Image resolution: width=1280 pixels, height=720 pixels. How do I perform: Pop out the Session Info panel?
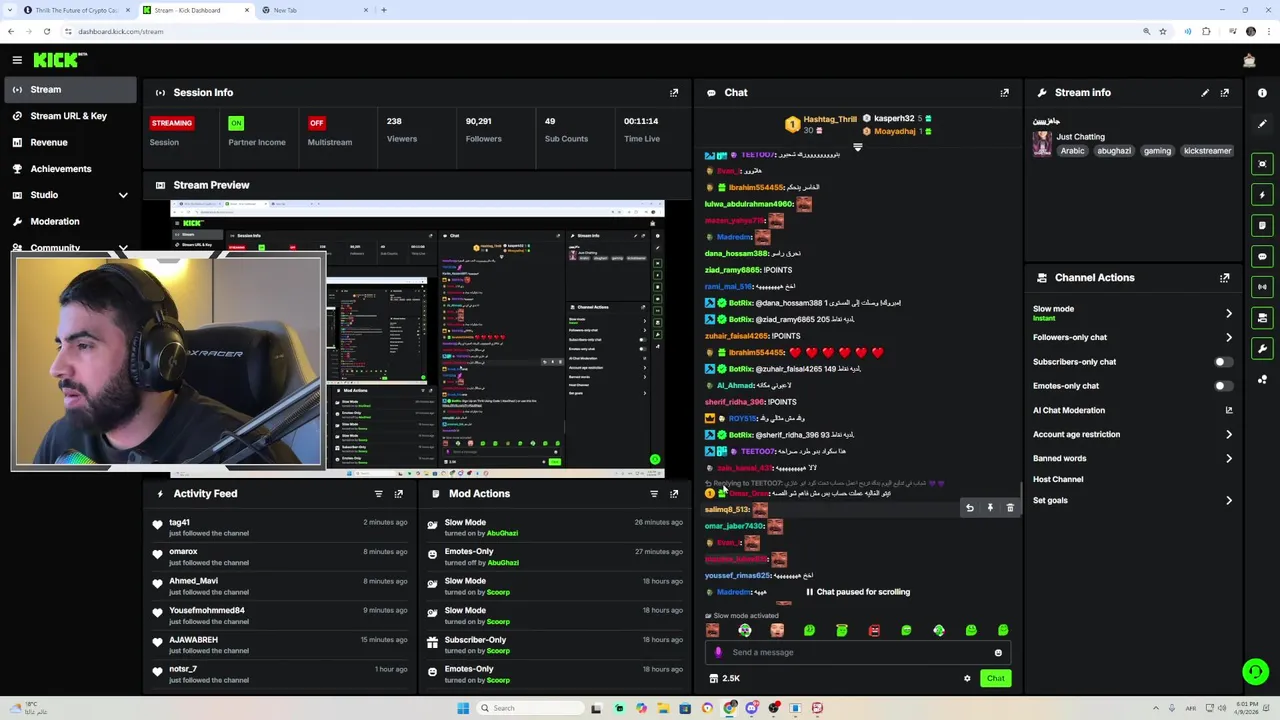[674, 92]
